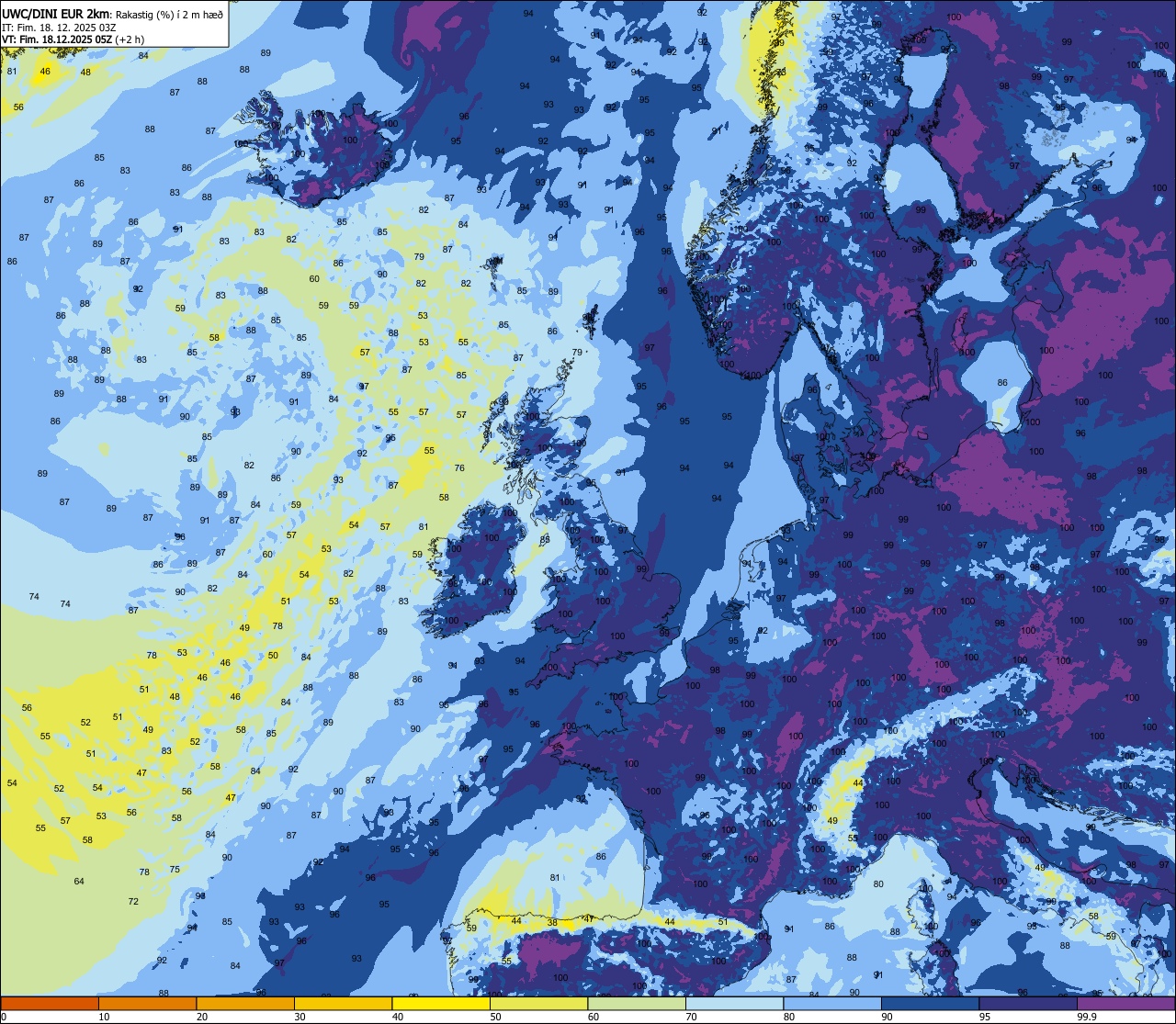1176x1024 pixels.
Task: Click the 'VT: Fim. 18.12.2025 05Z (+2 h)' line
Action: pos(73,39)
